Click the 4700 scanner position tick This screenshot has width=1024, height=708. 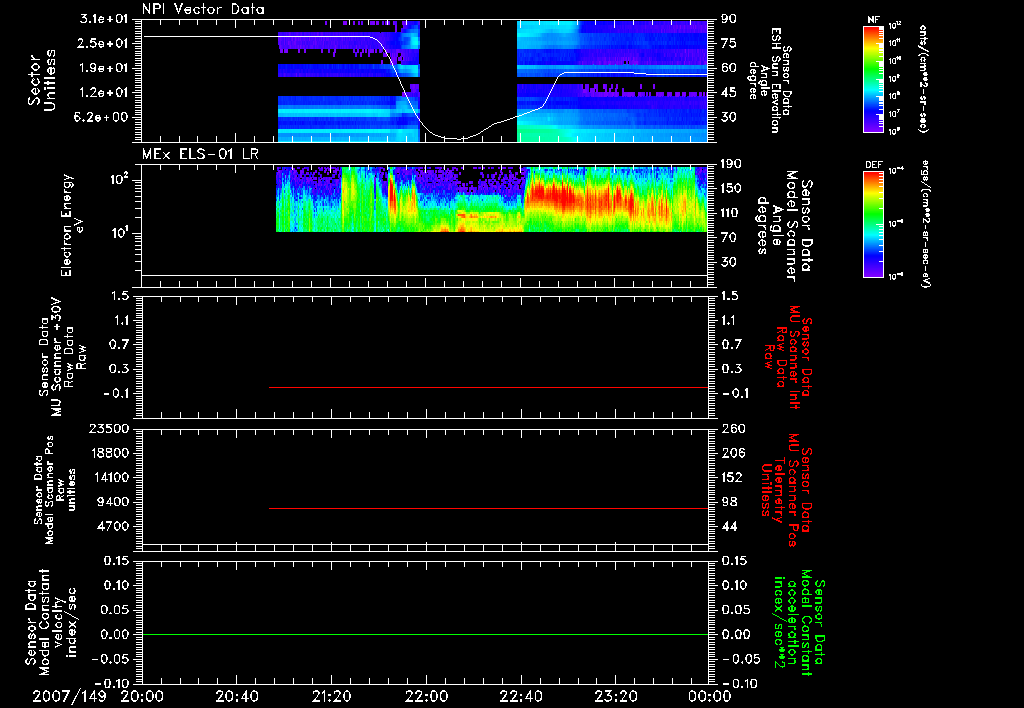pos(112,526)
